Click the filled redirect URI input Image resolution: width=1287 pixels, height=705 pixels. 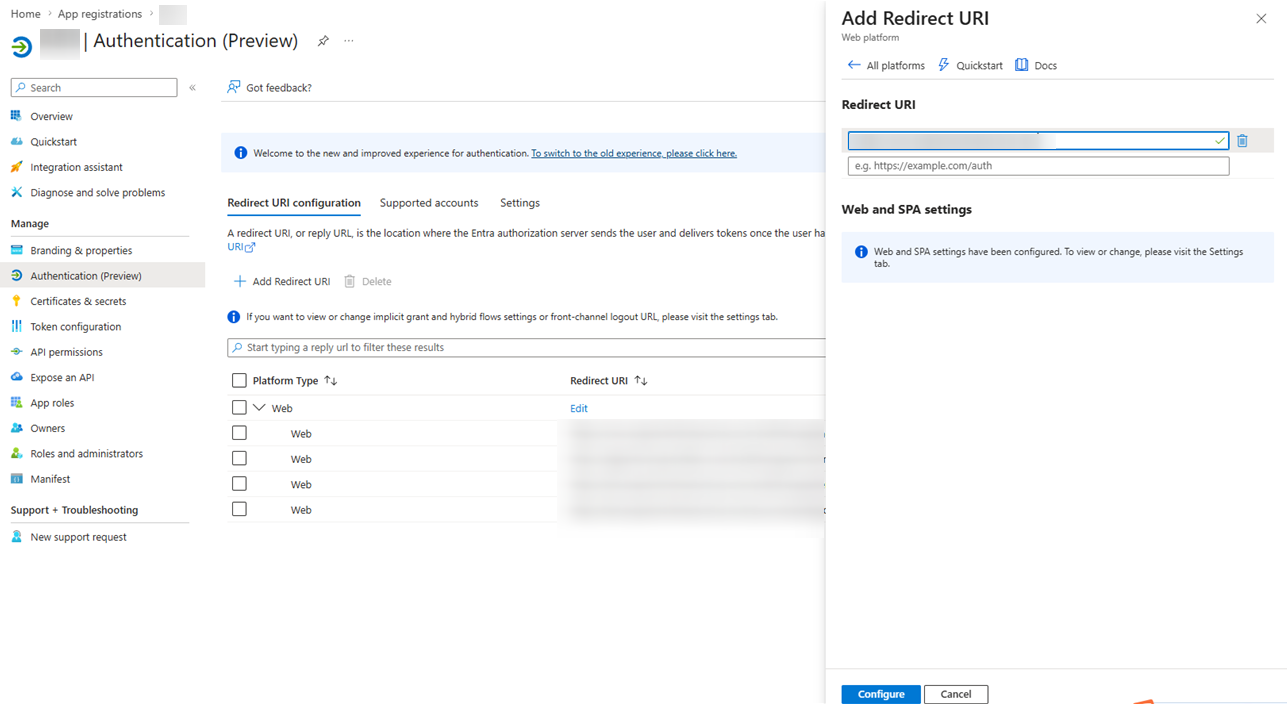[1038, 141]
